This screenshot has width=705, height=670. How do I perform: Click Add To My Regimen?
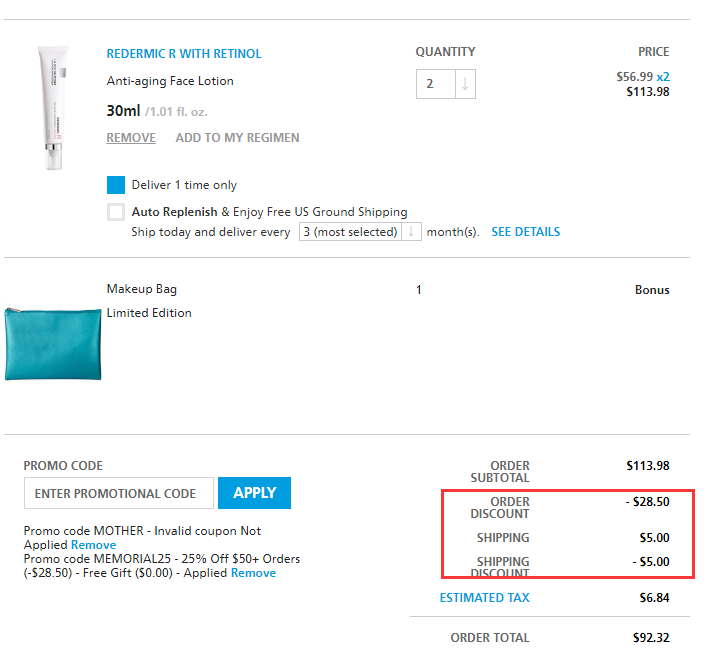[x=237, y=138]
